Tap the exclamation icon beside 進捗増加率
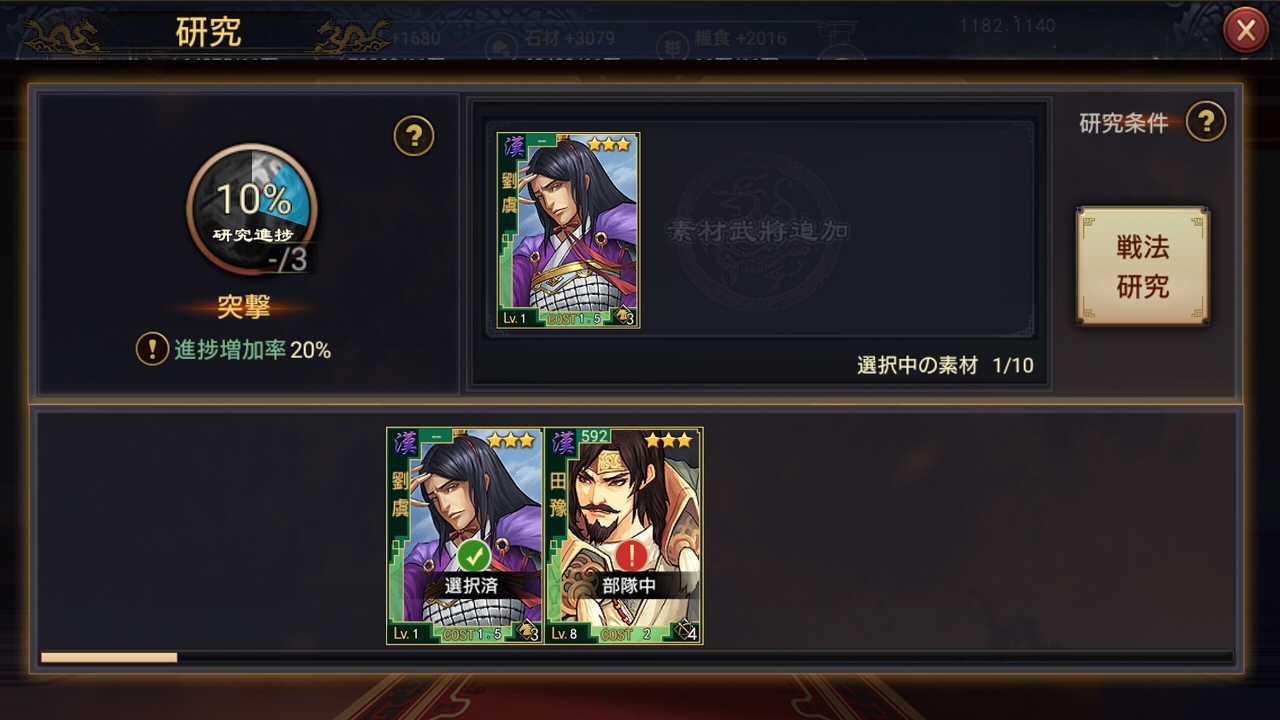The image size is (1280, 720). [152, 349]
